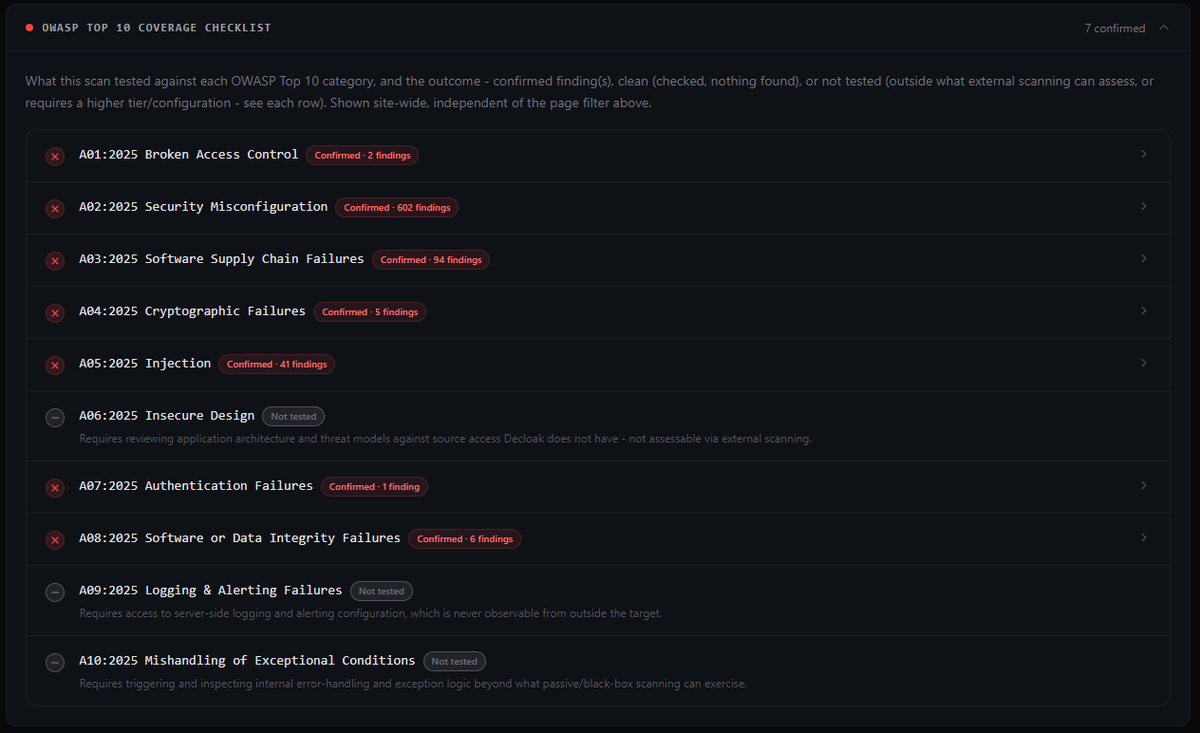Click the Not tested badge for Logging & Alerting Failures

(x=381, y=591)
